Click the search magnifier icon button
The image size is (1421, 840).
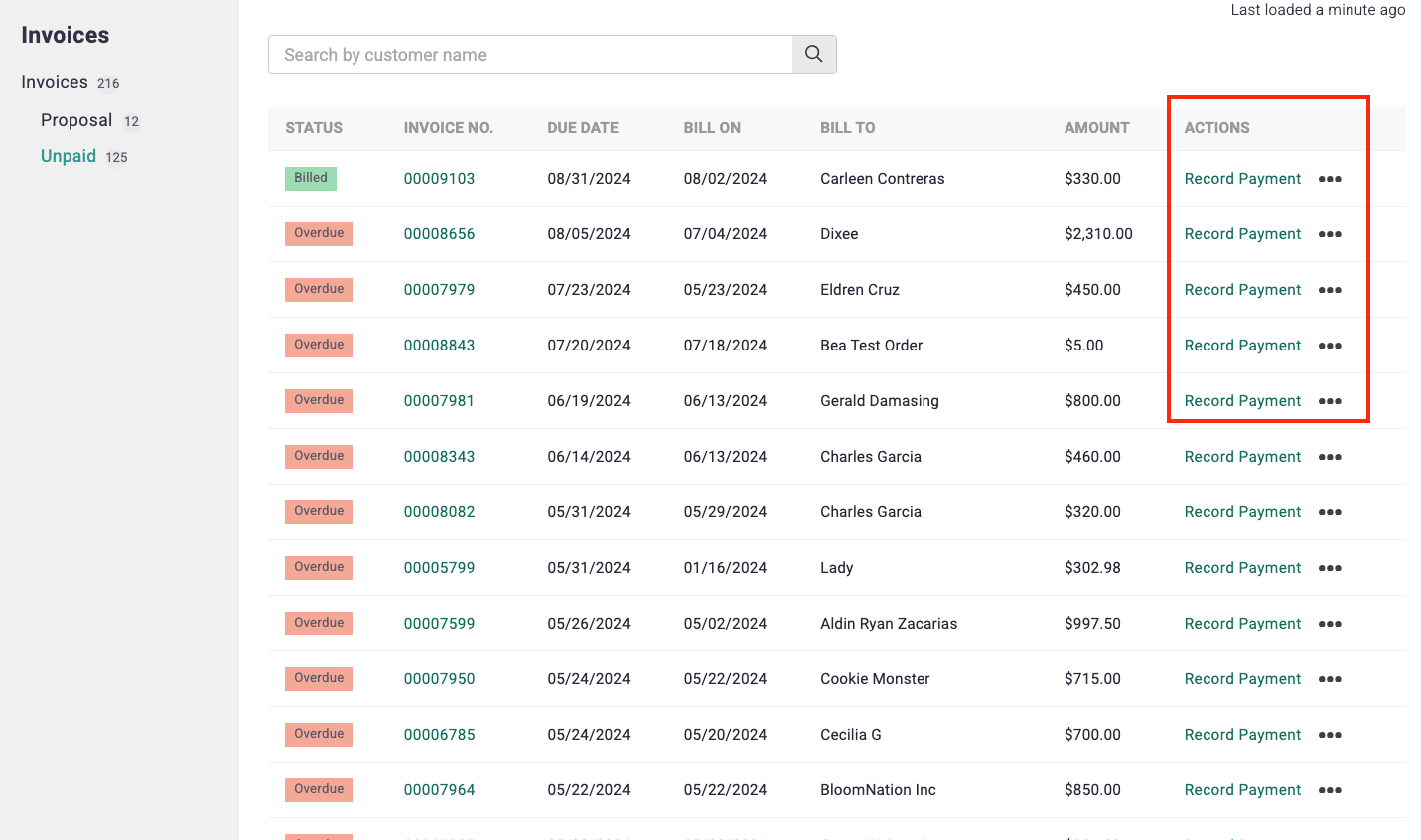pos(814,55)
